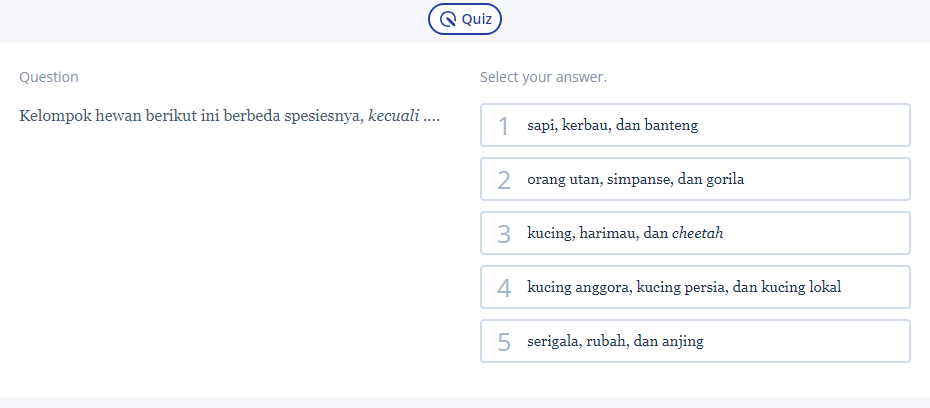Click the italic word "kecuali" in the question
The image size is (930, 408).
pyautogui.click(x=393, y=116)
